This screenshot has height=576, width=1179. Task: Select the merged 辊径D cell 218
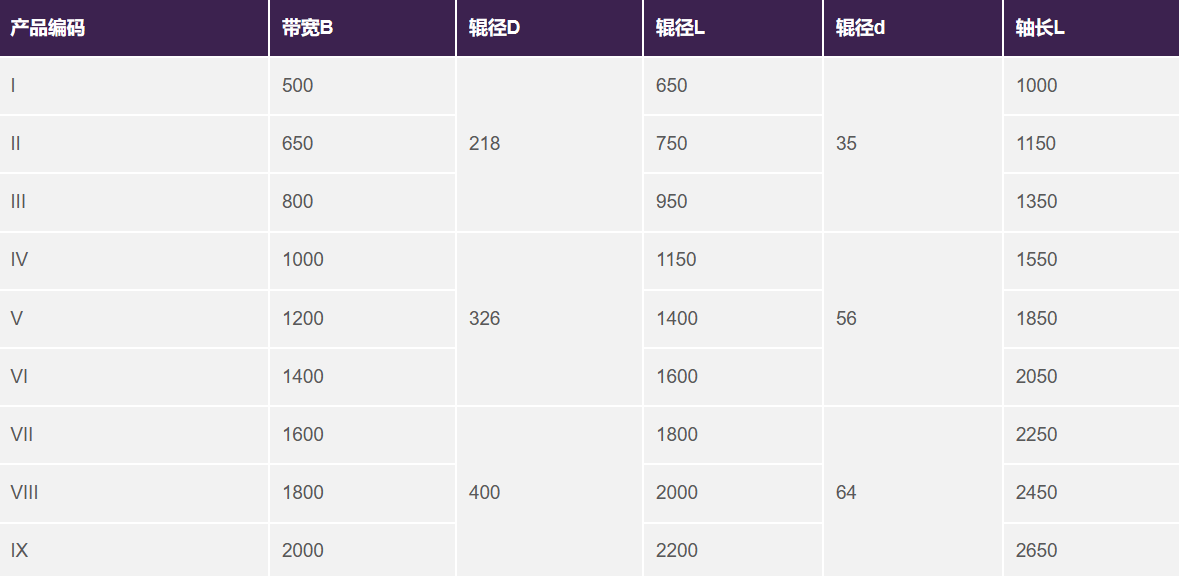click(550, 144)
